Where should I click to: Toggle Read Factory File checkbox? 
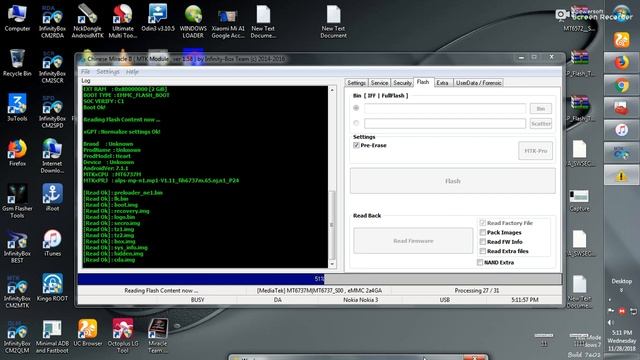pos(482,223)
